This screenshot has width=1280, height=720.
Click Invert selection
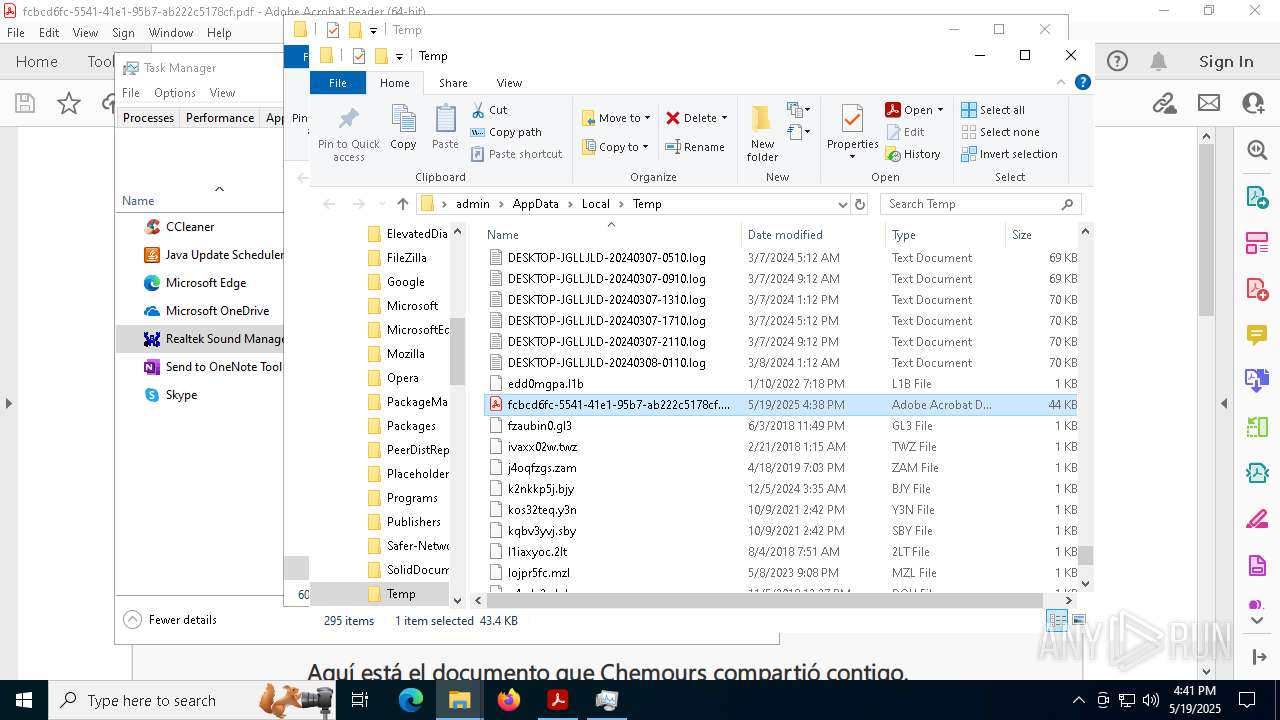pos(1009,154)
